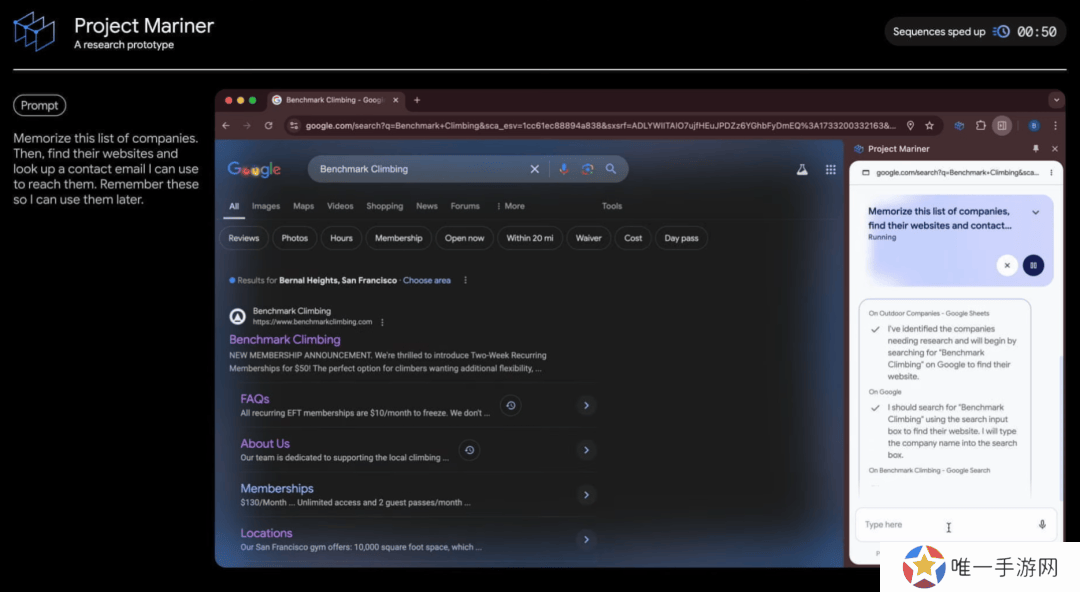Switch to the Shopping search tab
This screenshot has height=592, width=1080.
pos(384,206)
